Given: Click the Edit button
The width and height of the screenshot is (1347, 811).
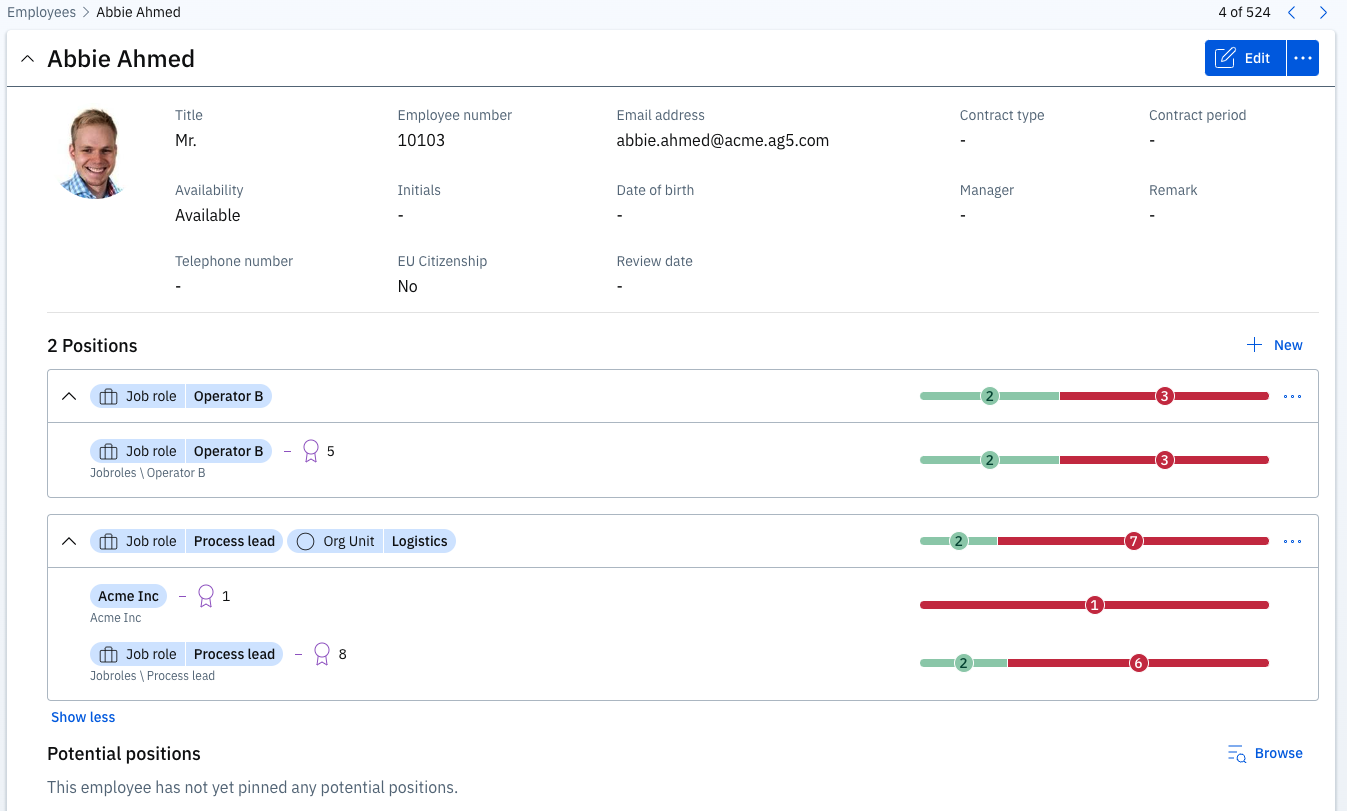Looking at the screenshot, I should tap(1244, 58).
